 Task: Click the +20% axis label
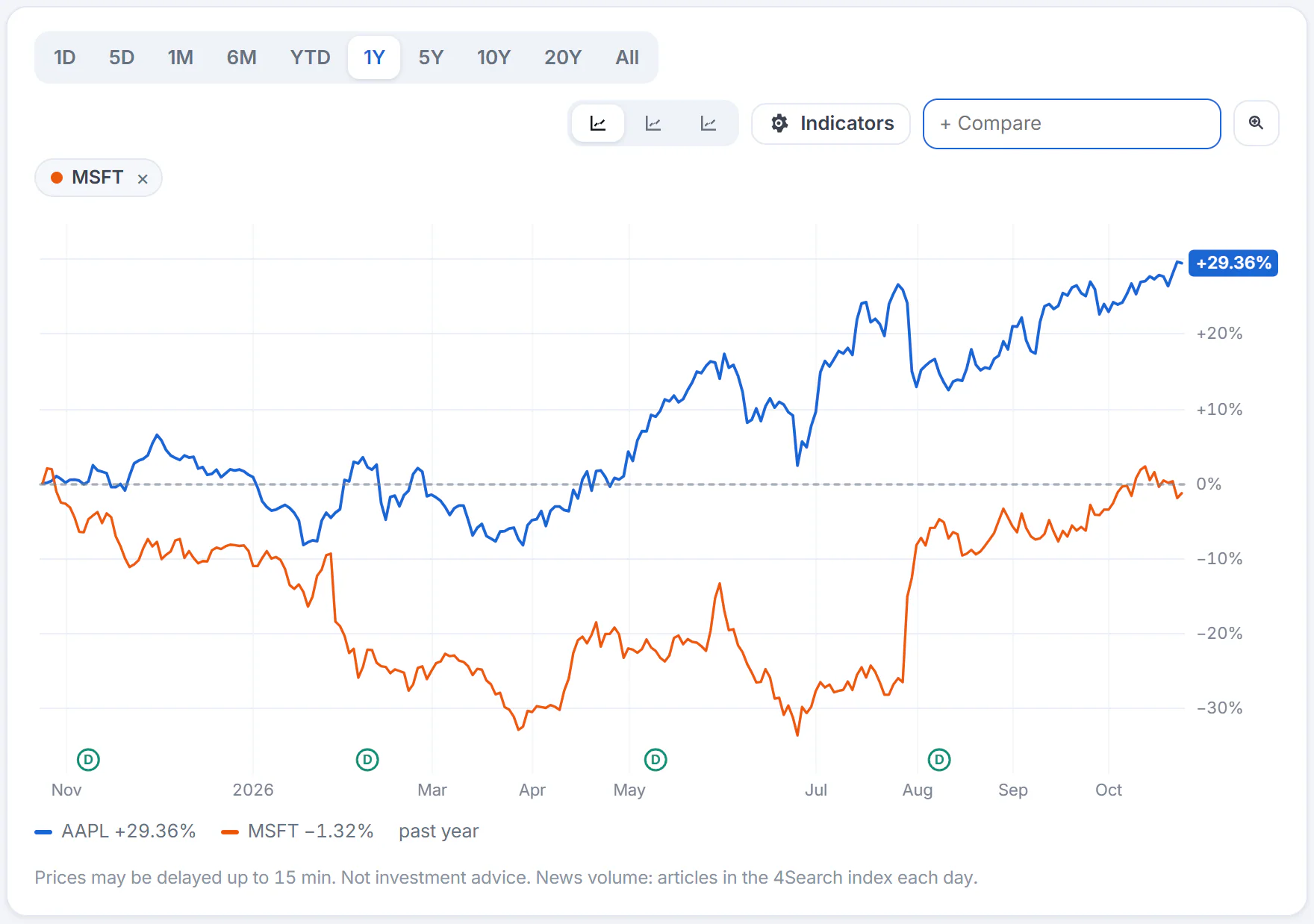pyautogui.click(x=1219, y=334)
